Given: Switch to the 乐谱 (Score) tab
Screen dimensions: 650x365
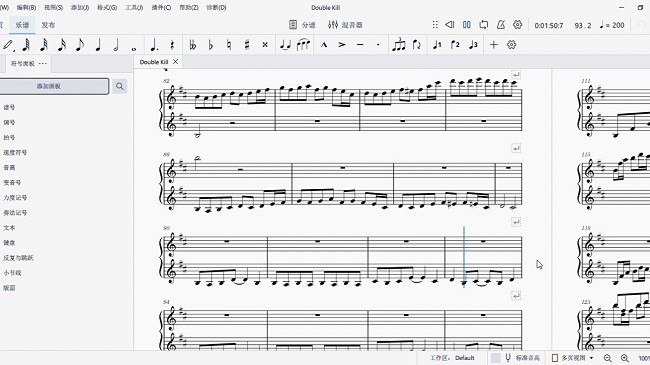Looking at the screenshot, I should coord(22,25).
